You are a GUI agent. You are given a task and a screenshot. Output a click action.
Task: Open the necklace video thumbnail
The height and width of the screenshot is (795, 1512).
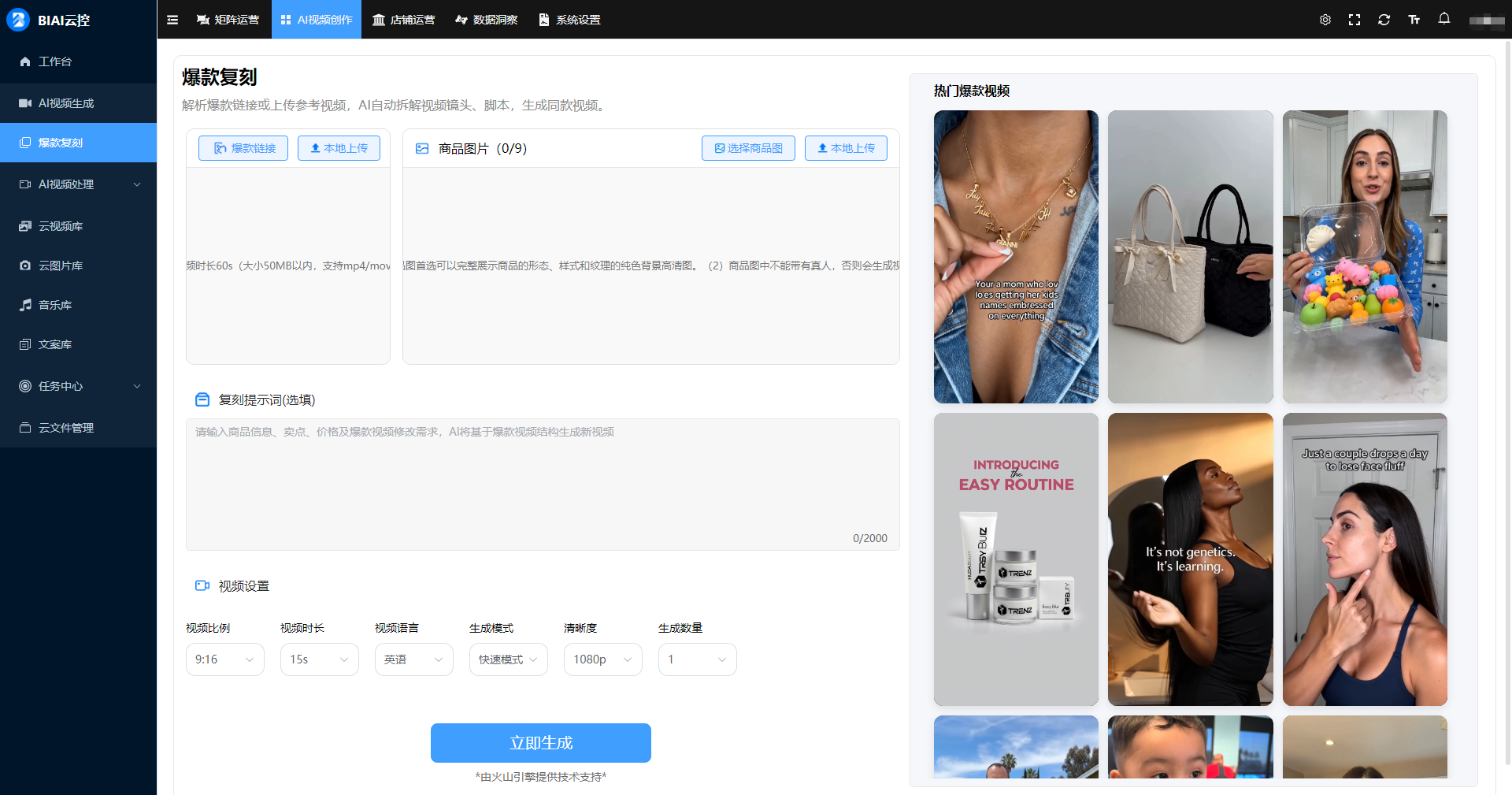tap(1016, 257)
